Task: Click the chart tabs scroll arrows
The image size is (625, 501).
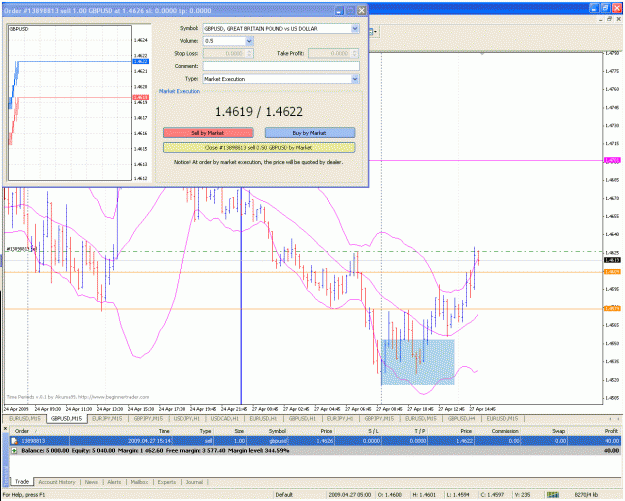Action: pyautogui.click(x=615, y=418)
